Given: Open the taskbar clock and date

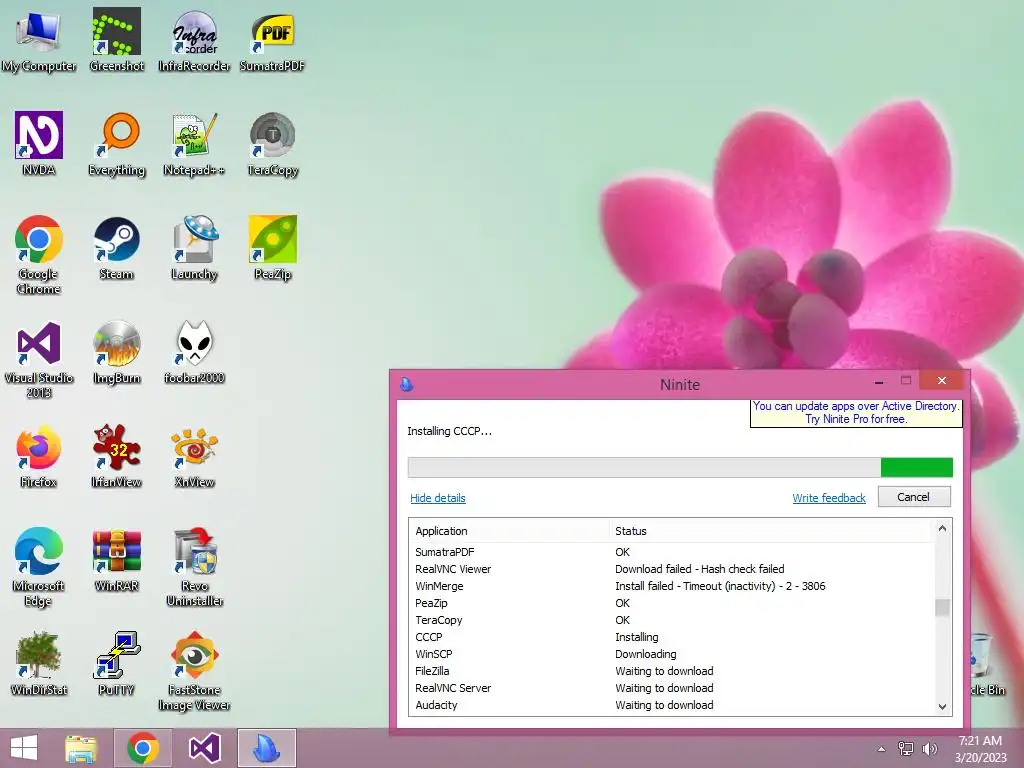Looking at the screenshot, I should click(980, 749).
